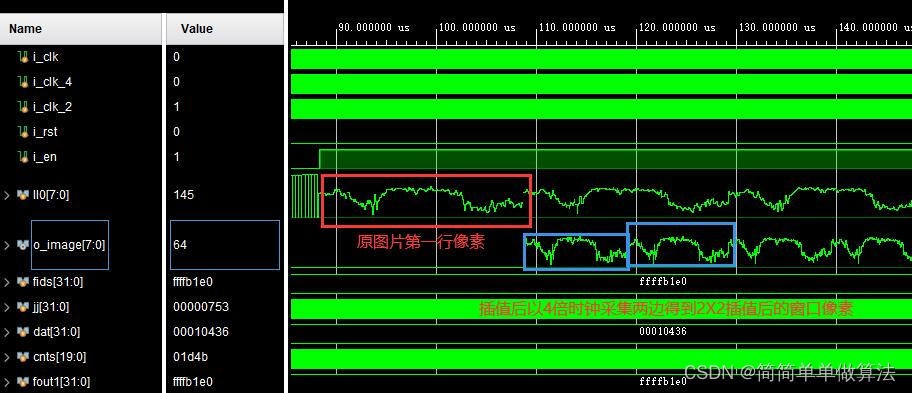Click the cnts[19:0] bus icon
Screen dimensions: 912x393
(x=23, y=357)
